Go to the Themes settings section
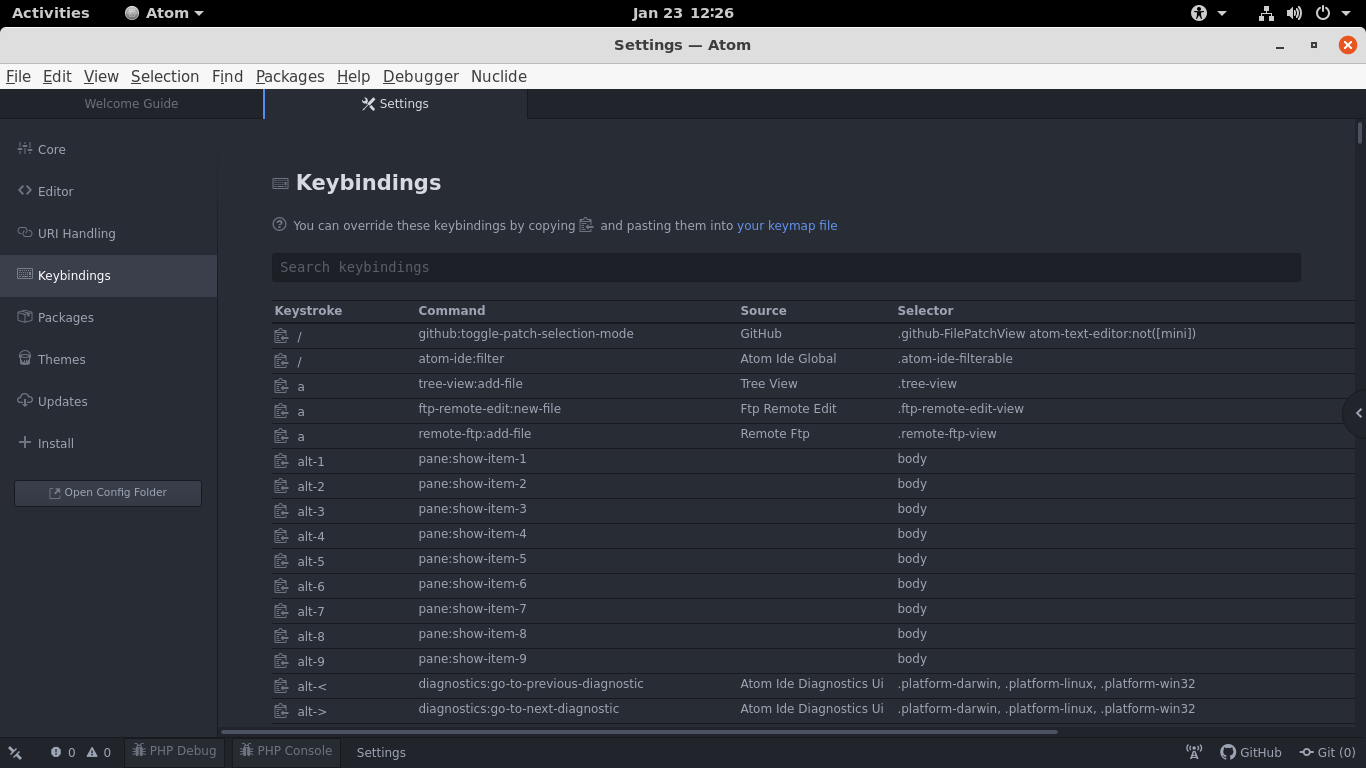 pos(108,359)
